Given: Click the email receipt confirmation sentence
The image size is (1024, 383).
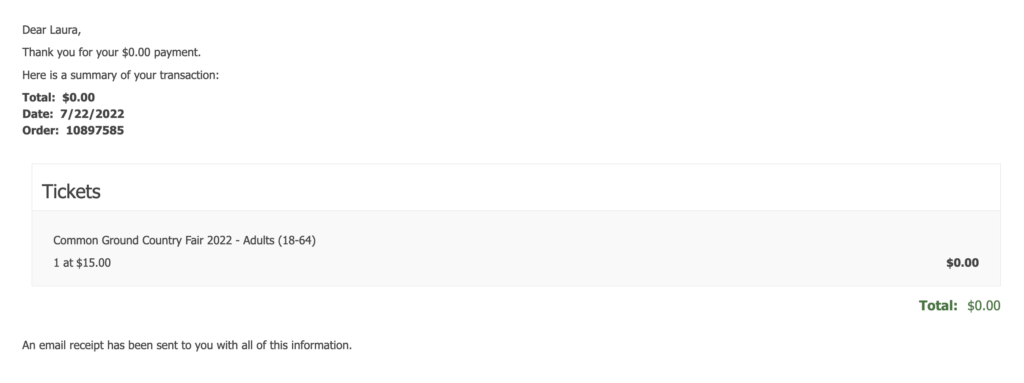Looking at the screenshot, I should [x=187, y=345].
